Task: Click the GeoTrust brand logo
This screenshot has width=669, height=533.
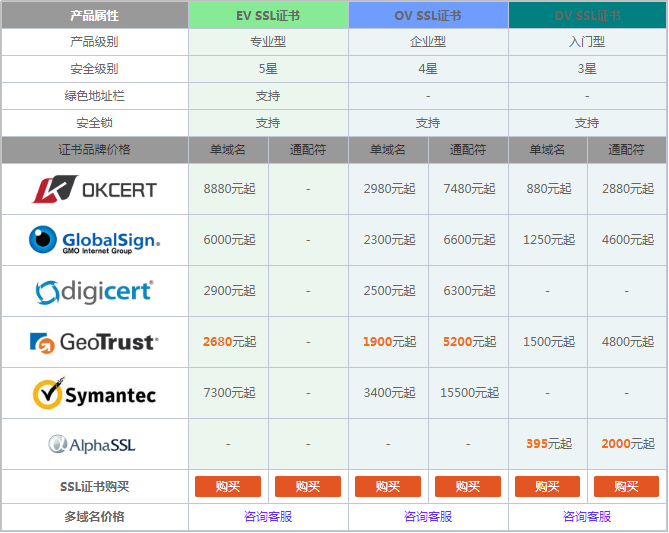Action: coord(94,342)
